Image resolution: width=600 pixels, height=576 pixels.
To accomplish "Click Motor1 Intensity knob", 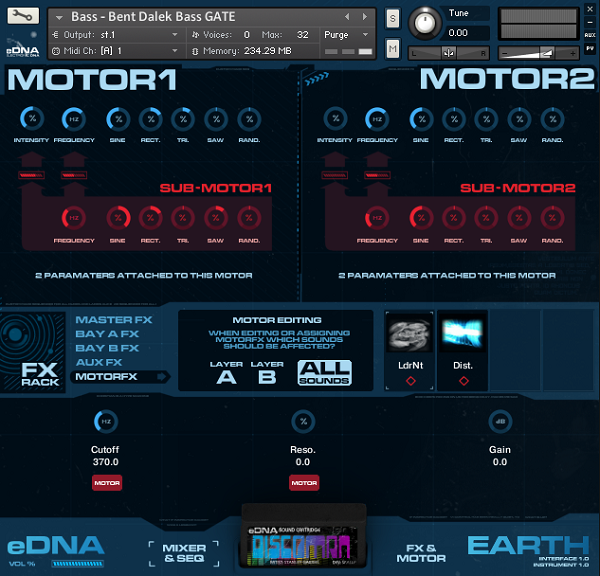I will point(32,119).
